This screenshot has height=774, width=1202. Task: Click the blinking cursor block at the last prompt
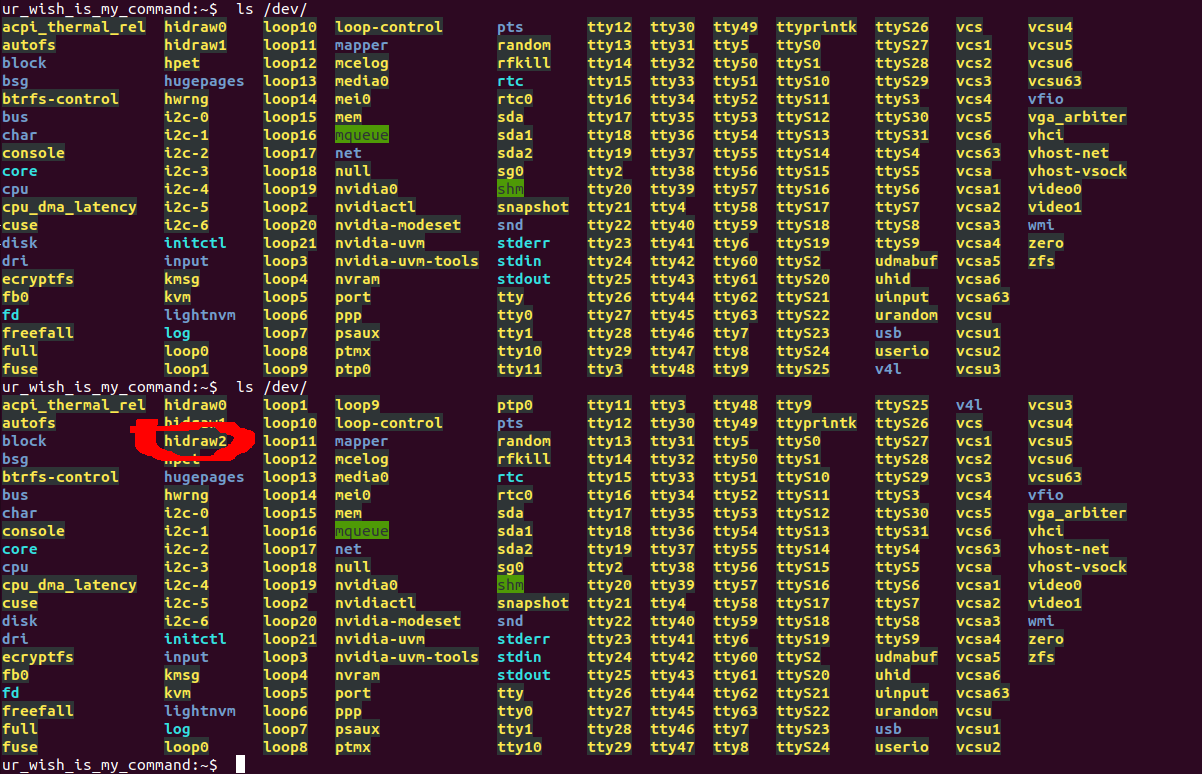pos(240,765)
